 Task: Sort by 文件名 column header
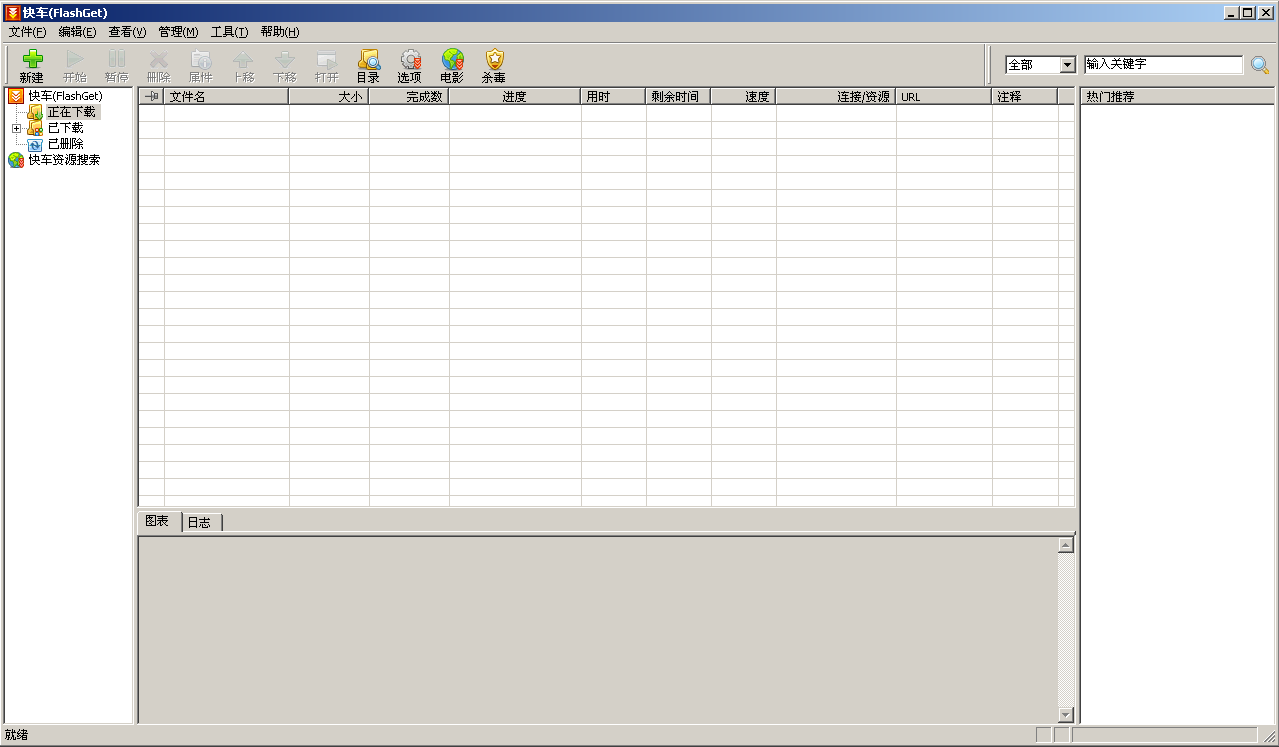pyautogui.click(x=226, y=97)
